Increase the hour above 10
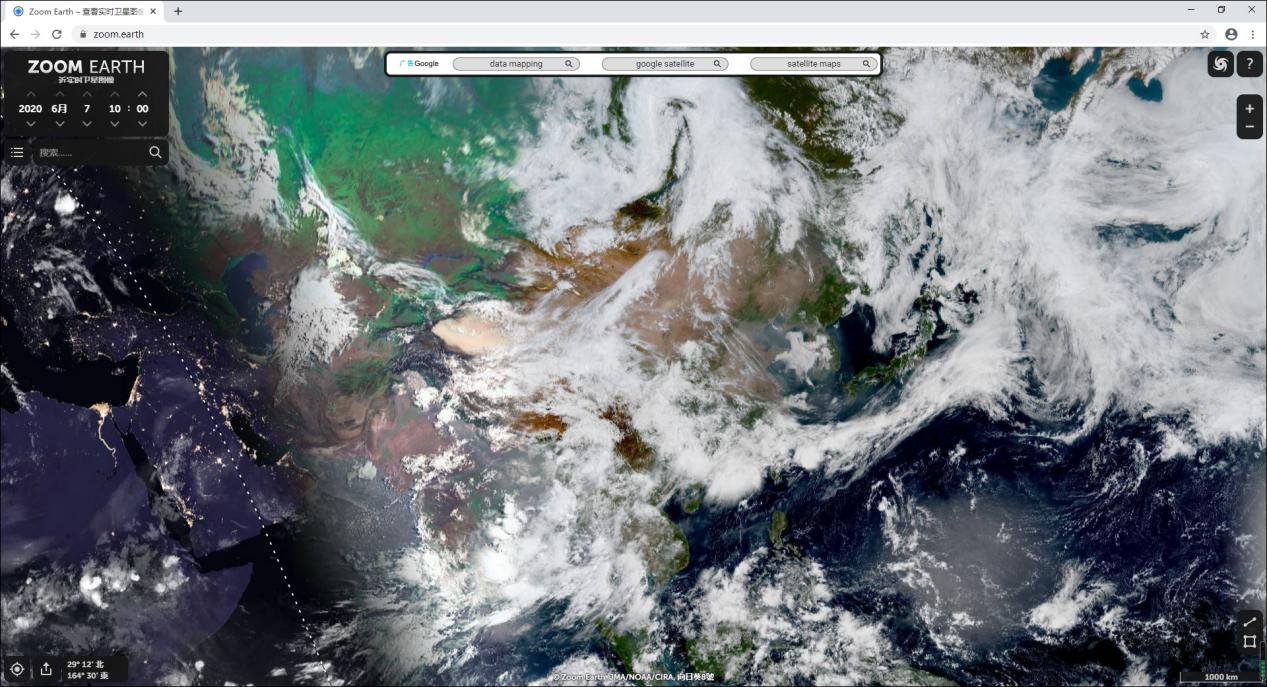The image size is (1267, 687). (114, 92)
